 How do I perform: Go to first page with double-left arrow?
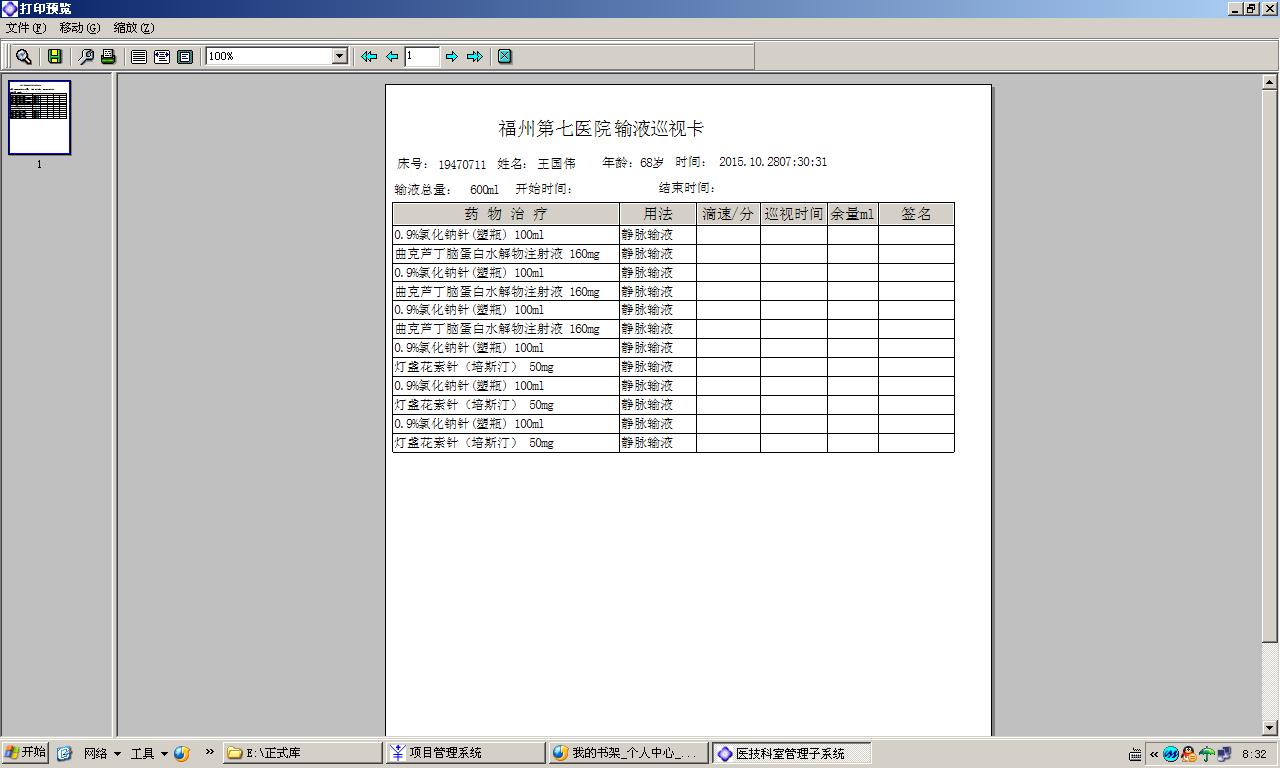[x=369, y=57]
